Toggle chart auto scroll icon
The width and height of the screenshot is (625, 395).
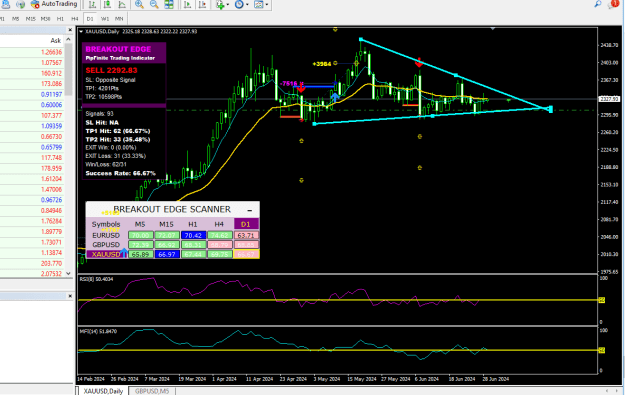pyautogui.click(x=187, y=4)
